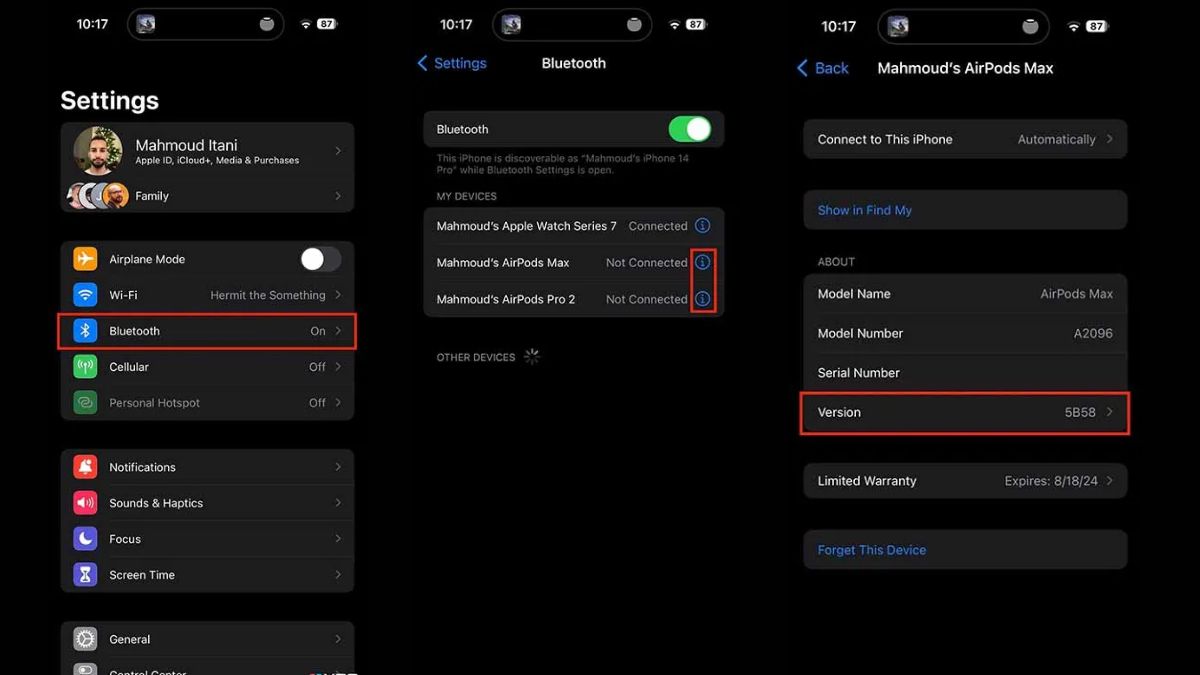Viewport: 1200px width, 675px height.
Task: Select Mahmoud's AirPods Pro 2 device row
Action: point(573,299)
